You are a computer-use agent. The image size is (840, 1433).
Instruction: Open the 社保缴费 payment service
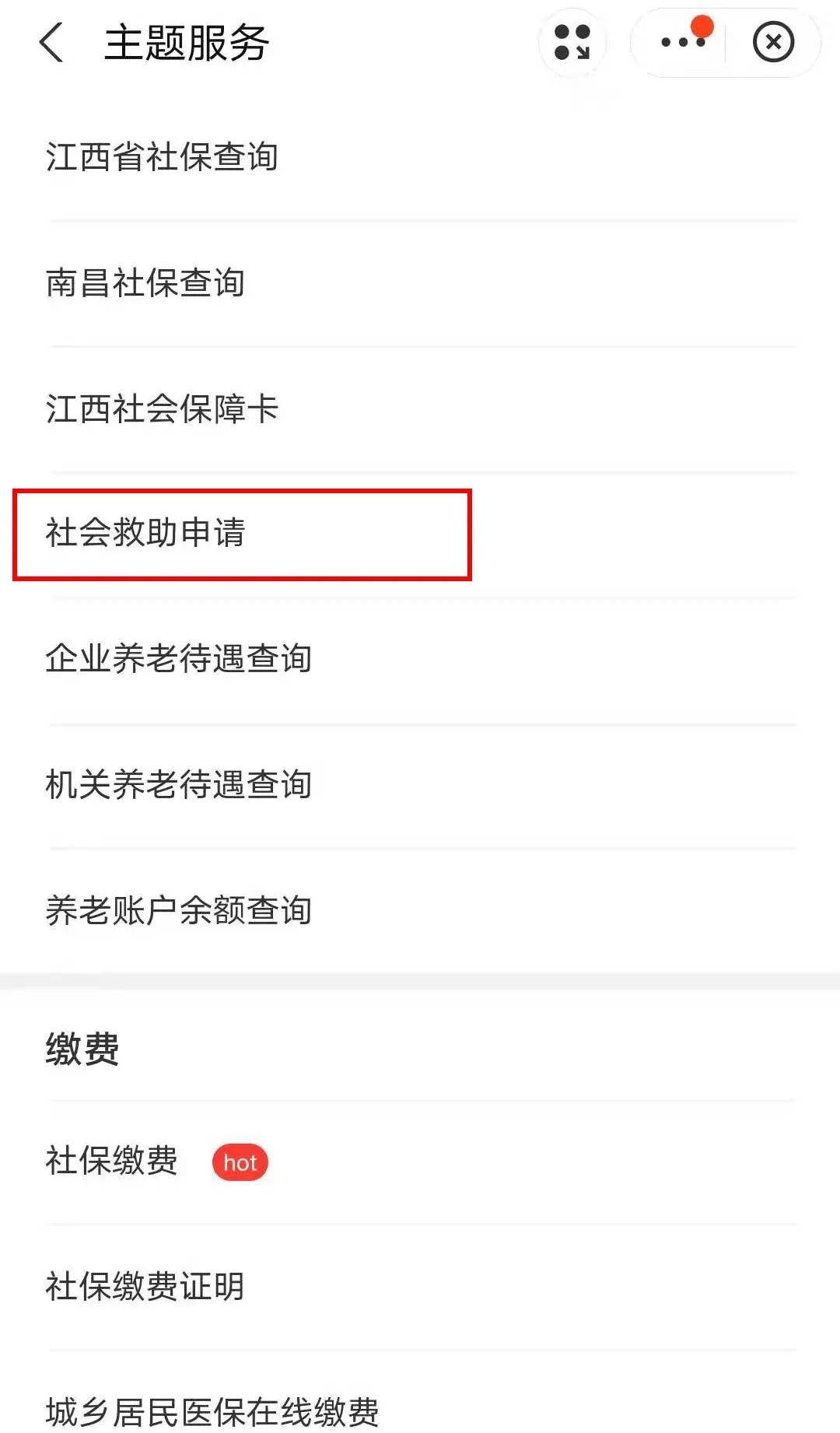[x=110, y=1162]
